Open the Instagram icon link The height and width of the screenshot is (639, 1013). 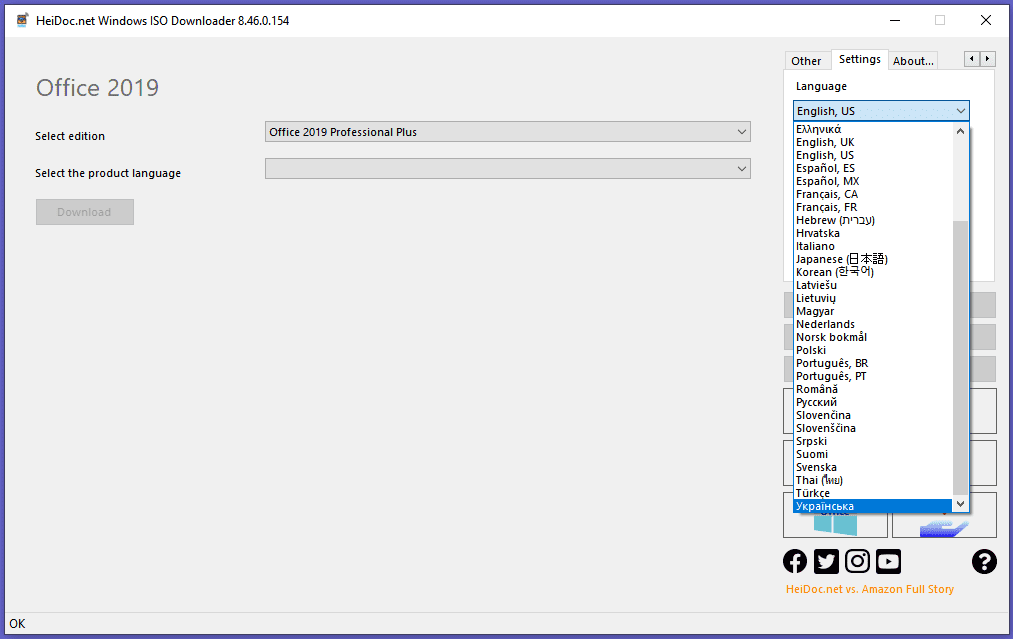857,561
